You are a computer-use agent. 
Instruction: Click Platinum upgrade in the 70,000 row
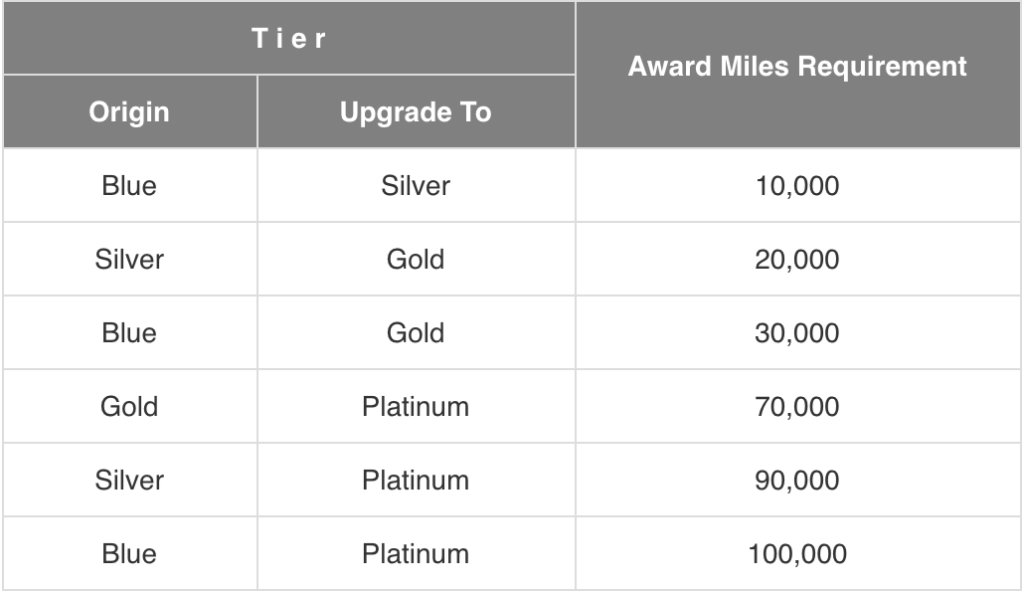click(416, 407)
